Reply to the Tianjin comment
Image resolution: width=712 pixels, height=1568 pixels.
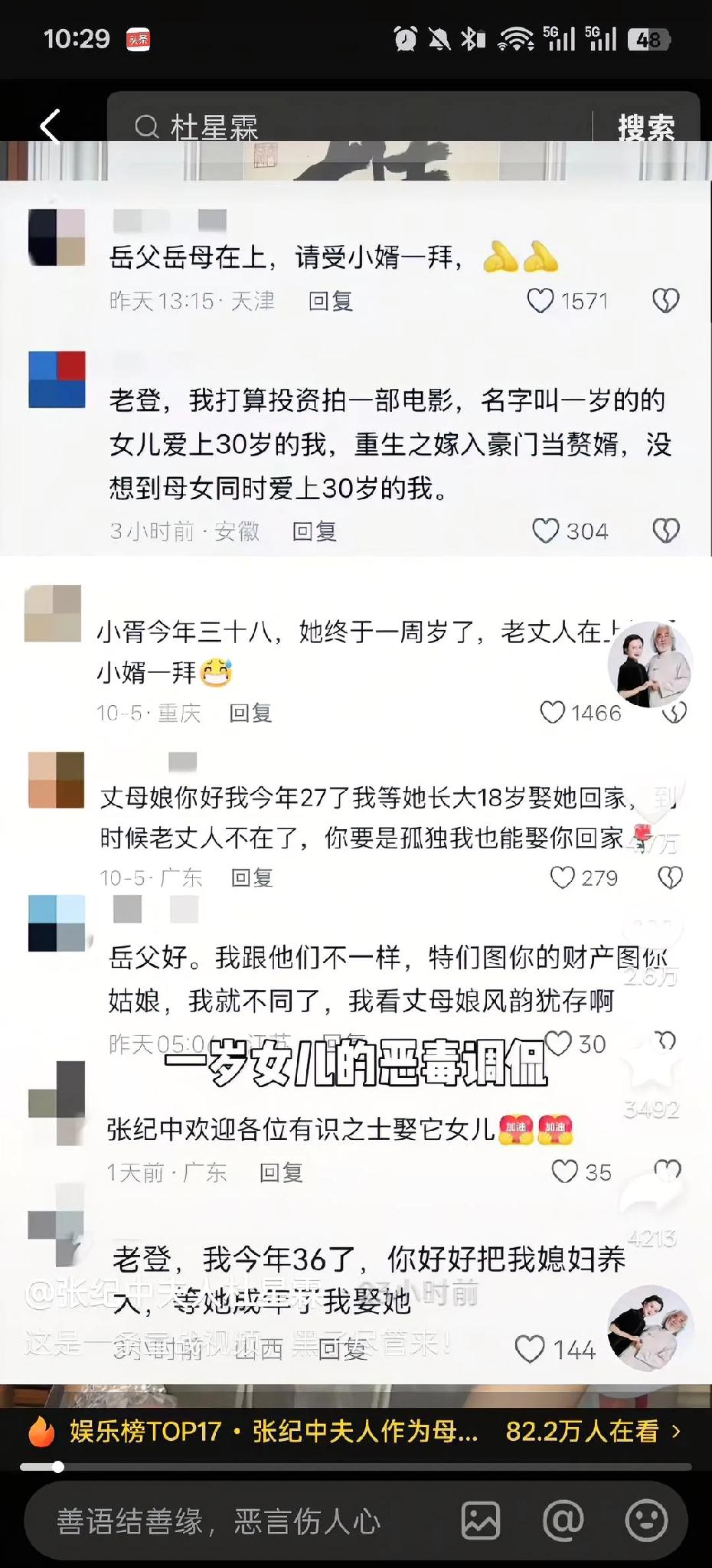tap(330, 301)
